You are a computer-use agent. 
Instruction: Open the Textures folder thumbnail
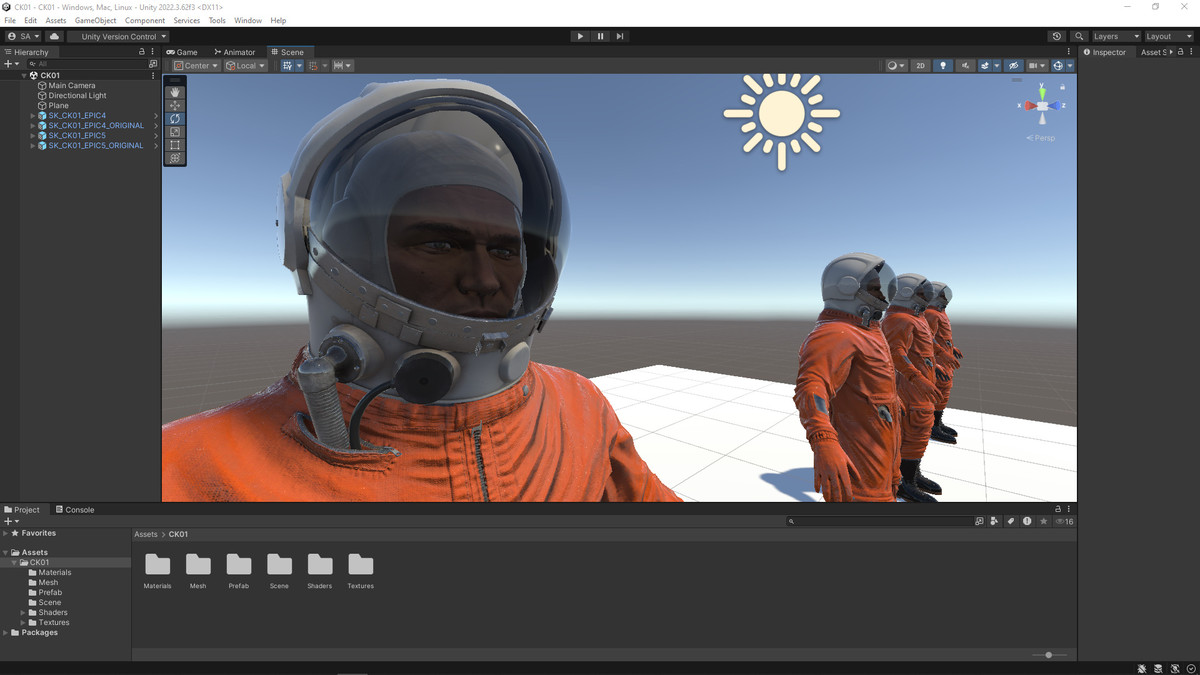point(360,568)
